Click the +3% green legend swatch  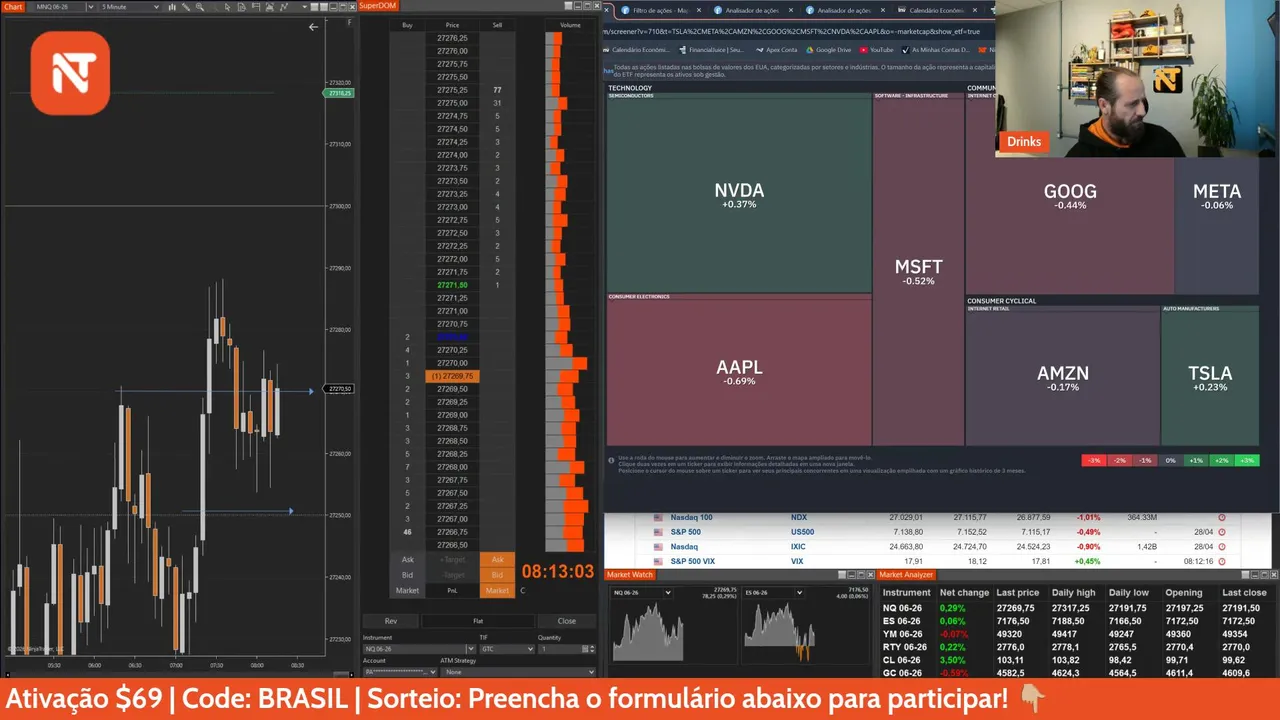coord(1246,461)
